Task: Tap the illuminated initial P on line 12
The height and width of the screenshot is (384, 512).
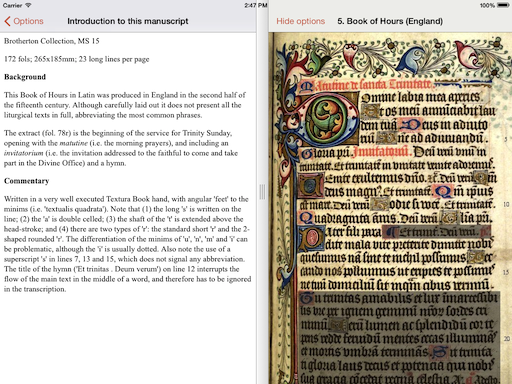Action: 312,238
